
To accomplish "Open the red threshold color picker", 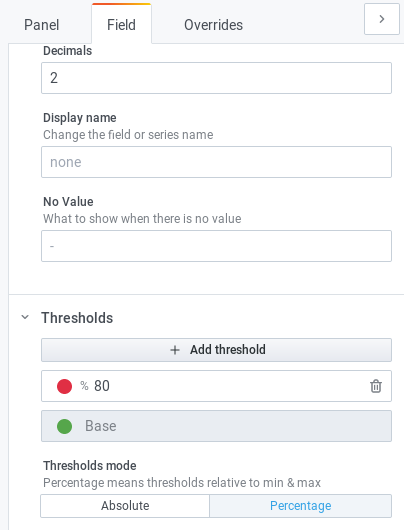I will point(64,386).
